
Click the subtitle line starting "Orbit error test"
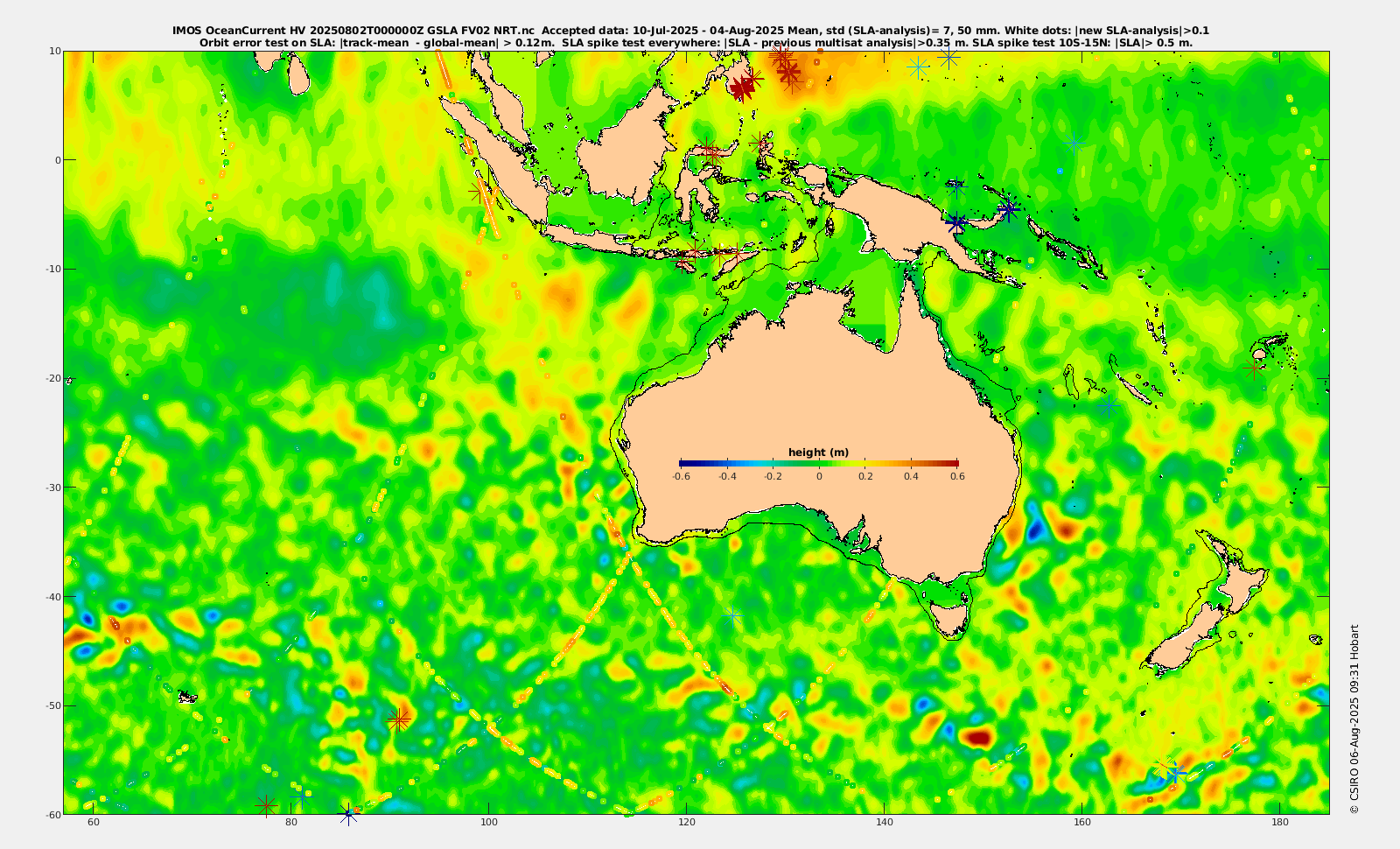coord(696,42)
